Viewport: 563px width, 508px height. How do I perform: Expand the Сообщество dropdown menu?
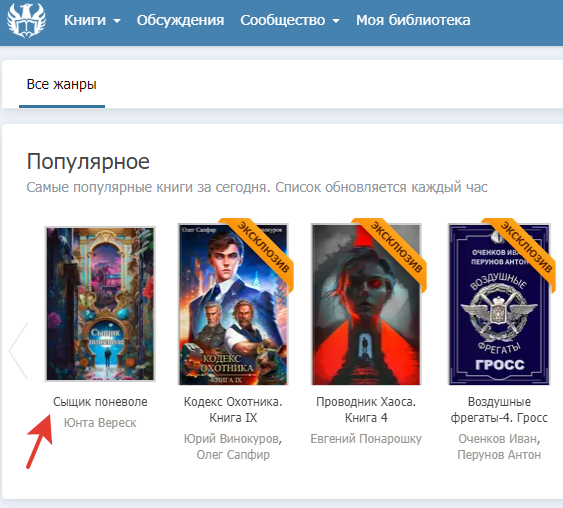click(x=290, y=20)
